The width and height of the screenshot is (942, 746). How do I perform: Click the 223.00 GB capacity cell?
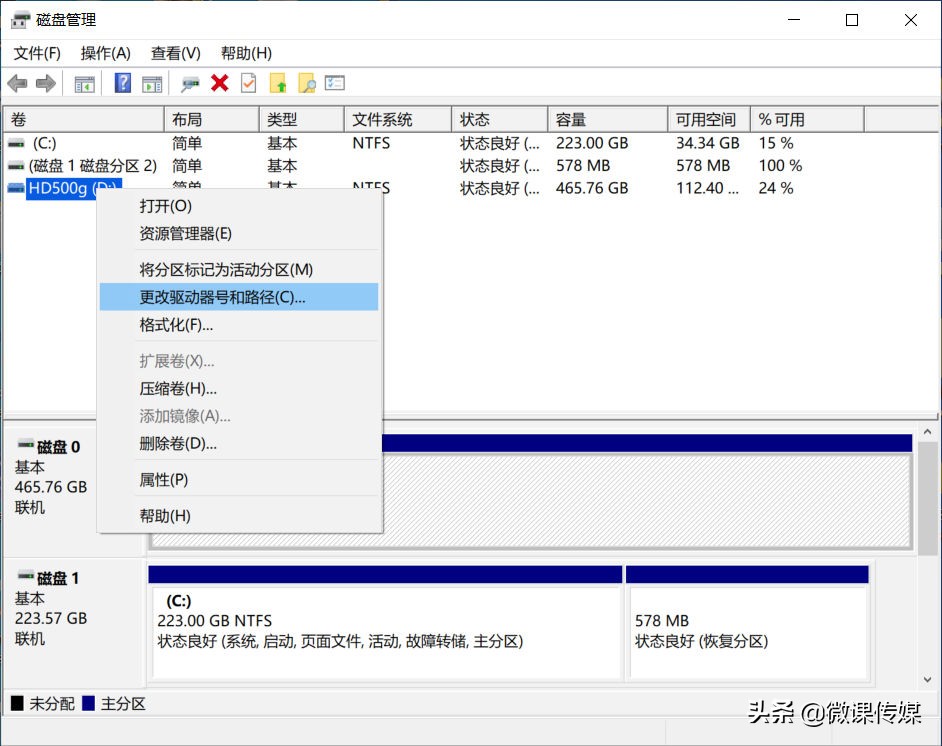point(592,144)
